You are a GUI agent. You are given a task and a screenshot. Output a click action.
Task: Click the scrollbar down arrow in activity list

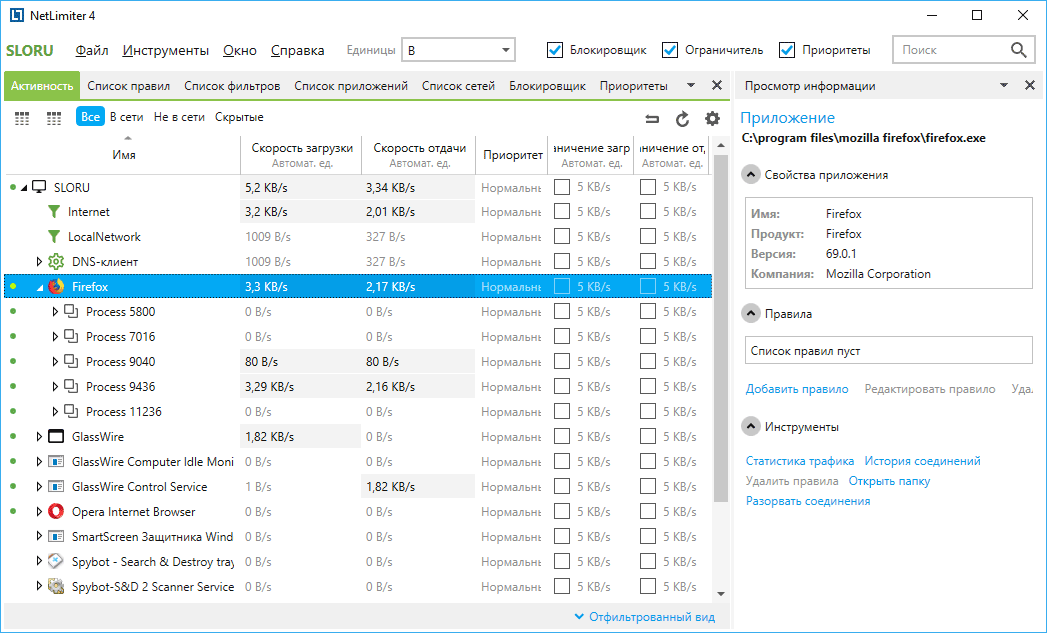point(720,594)
